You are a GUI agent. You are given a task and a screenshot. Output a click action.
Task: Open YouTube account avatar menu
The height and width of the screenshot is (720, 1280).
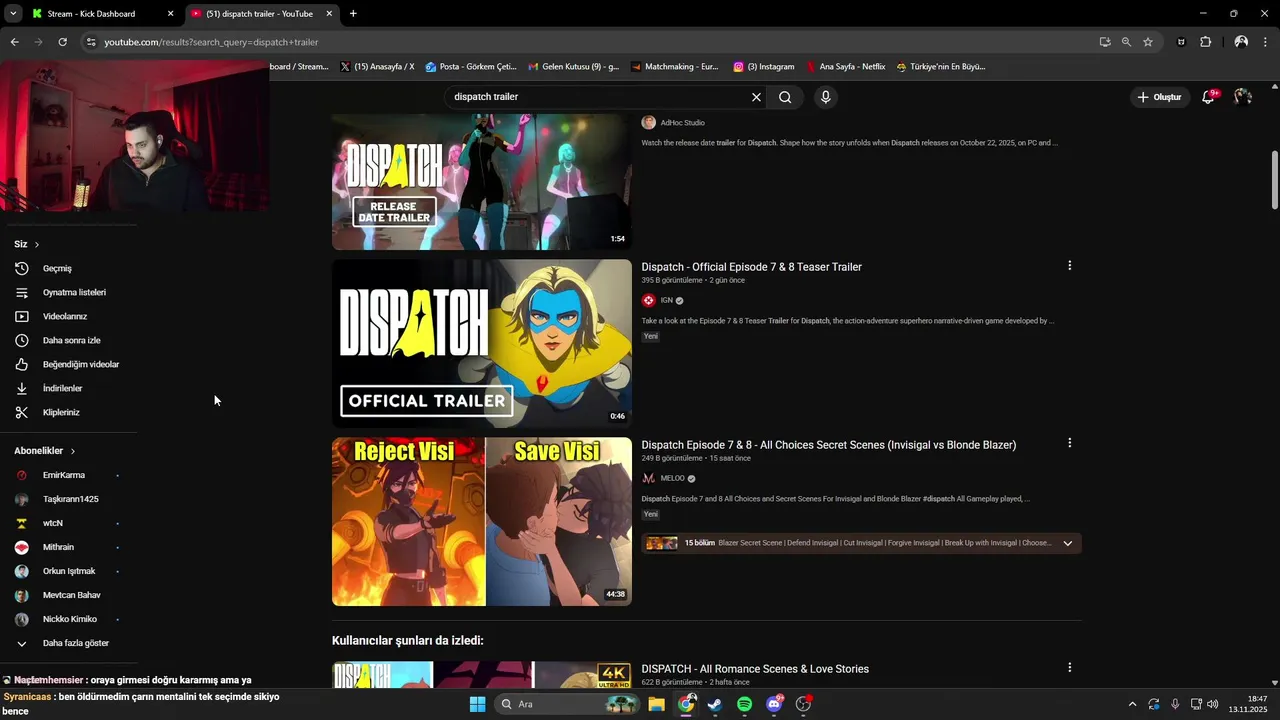click(1243, 97)
